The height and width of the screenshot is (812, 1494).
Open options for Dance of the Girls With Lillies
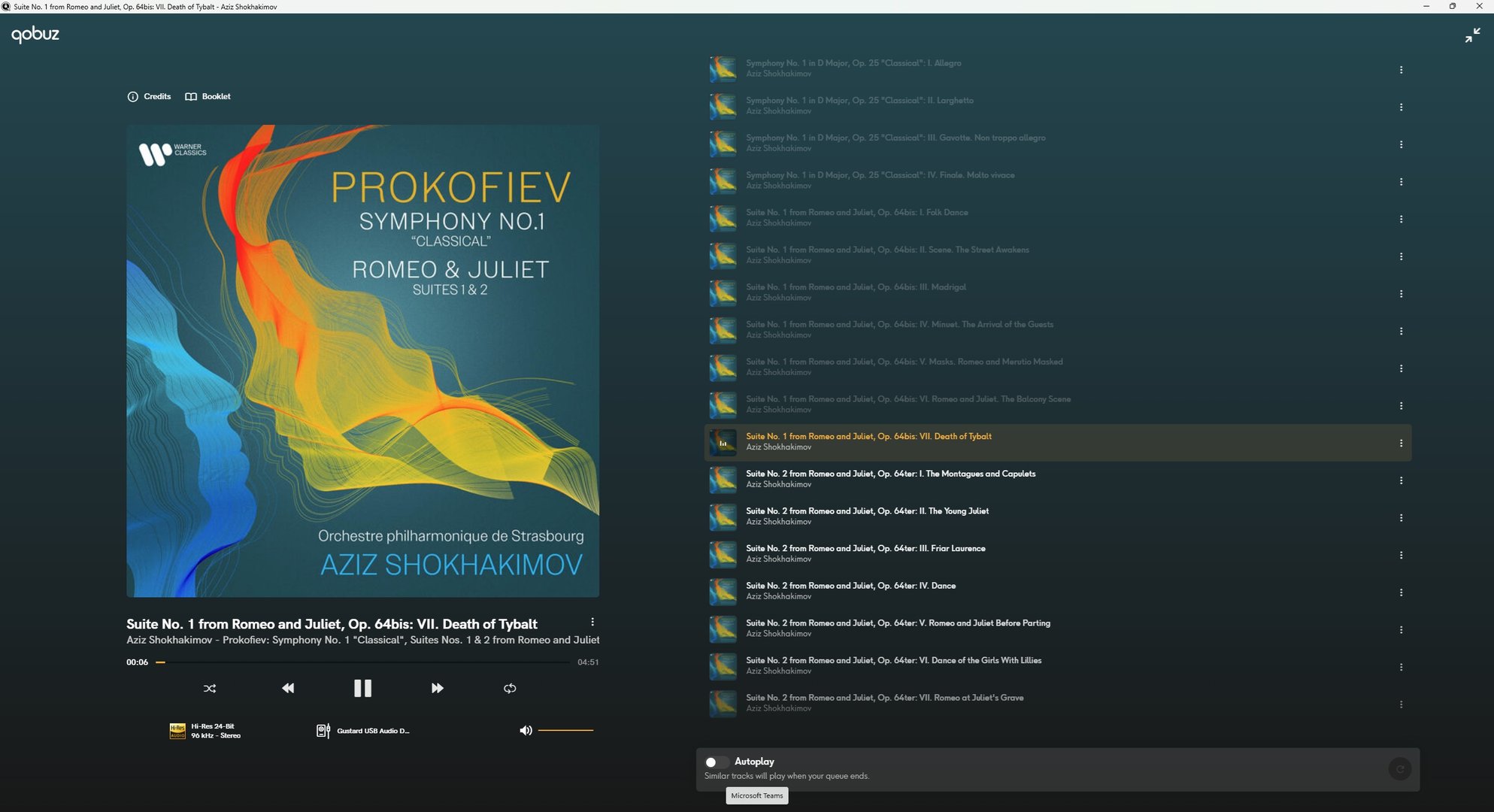click(x=1401, y=668)
